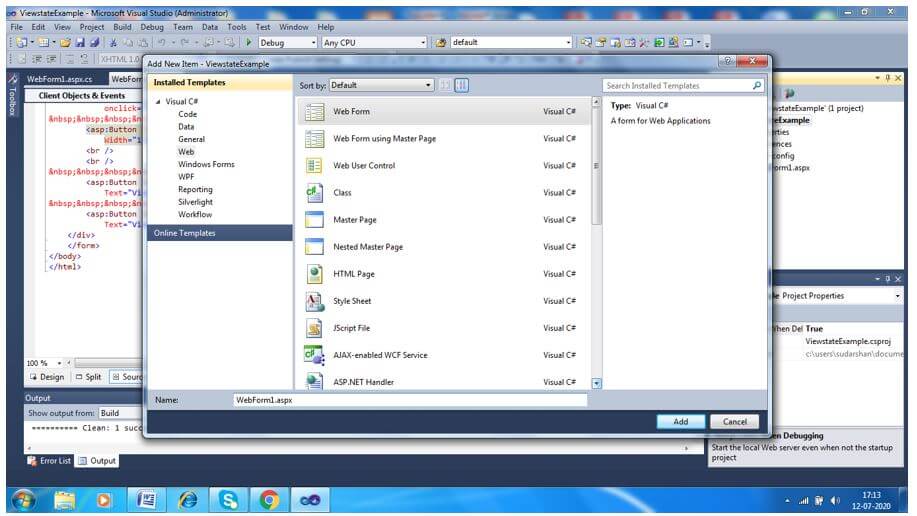Click the Cancel button in dialog
This screenshot has height=516, width=917.
[x=735, y=422]
